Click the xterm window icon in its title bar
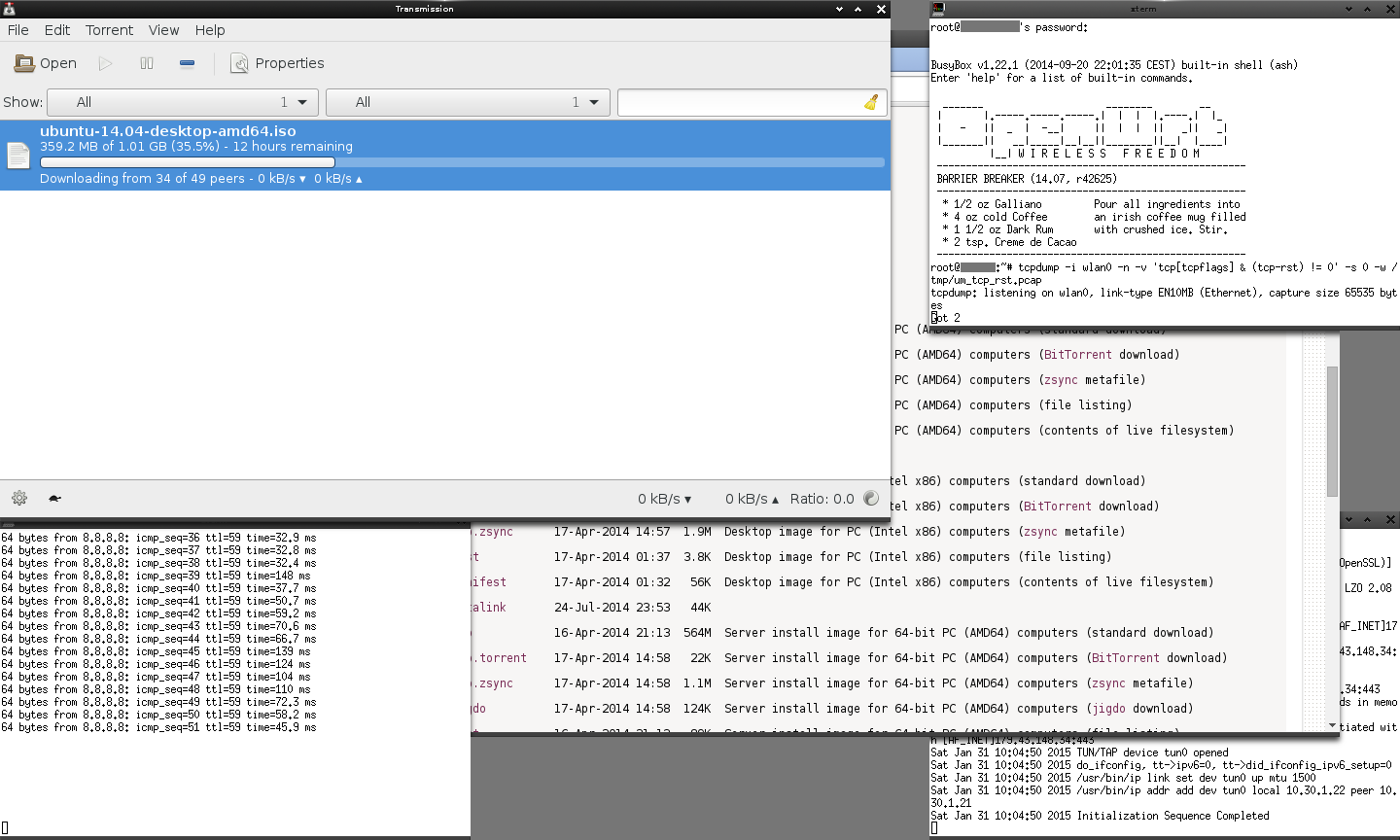 938,9
